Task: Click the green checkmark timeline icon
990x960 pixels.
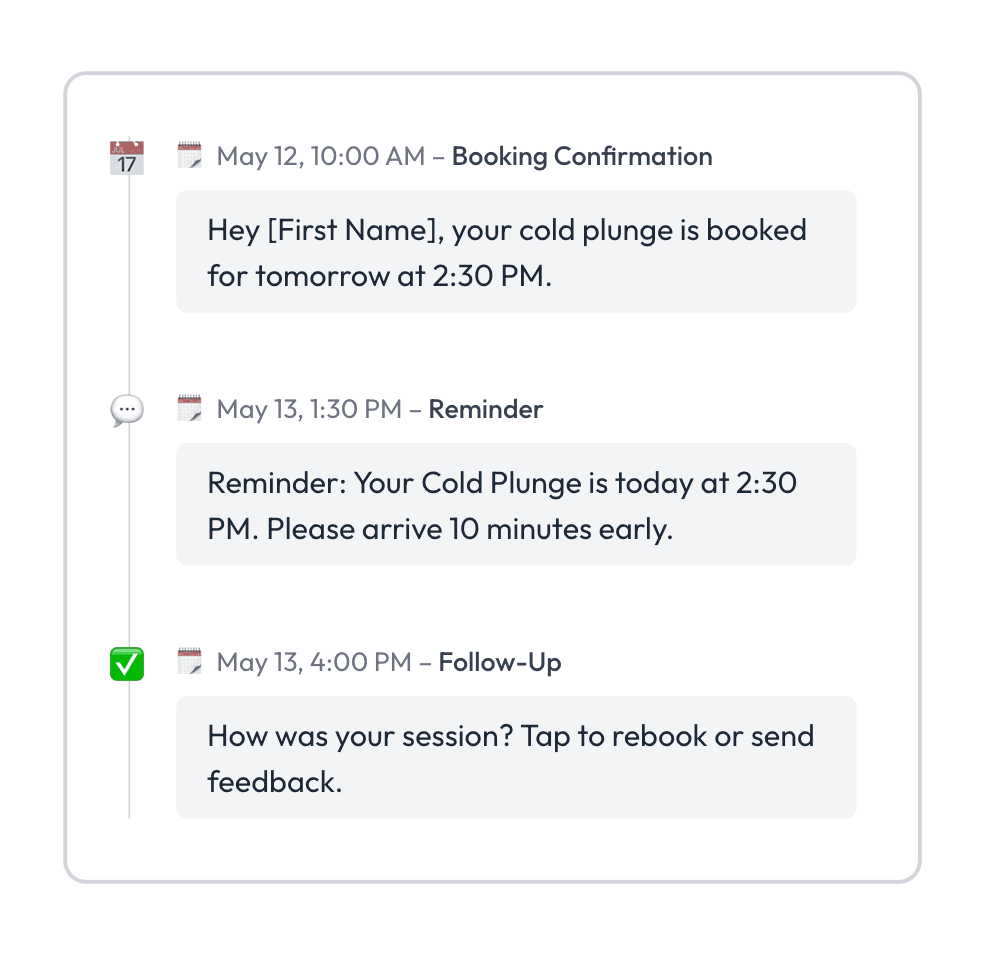Action: [127, 663]
